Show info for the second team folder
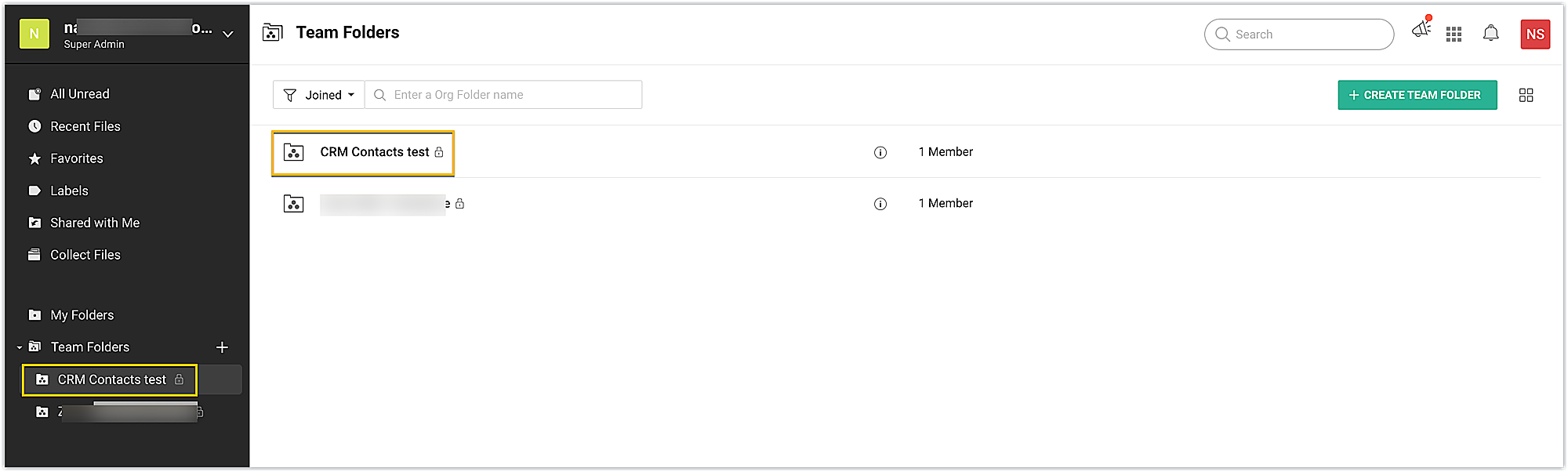The image size is (1568, 472). (x=880, y=204)
